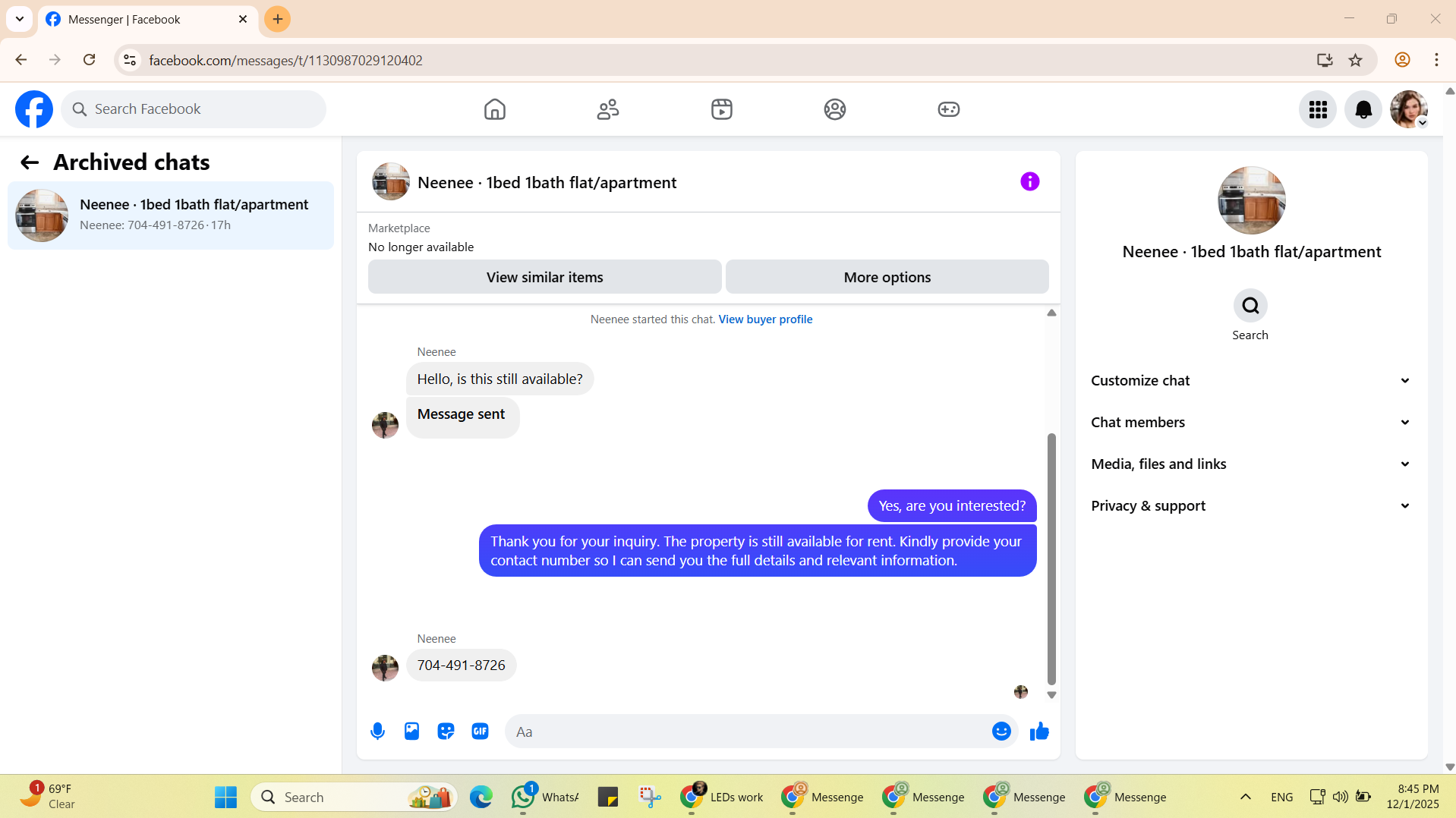
Task: Select the 'Yes, are you interested?' message
Action: tap(952, 506)
